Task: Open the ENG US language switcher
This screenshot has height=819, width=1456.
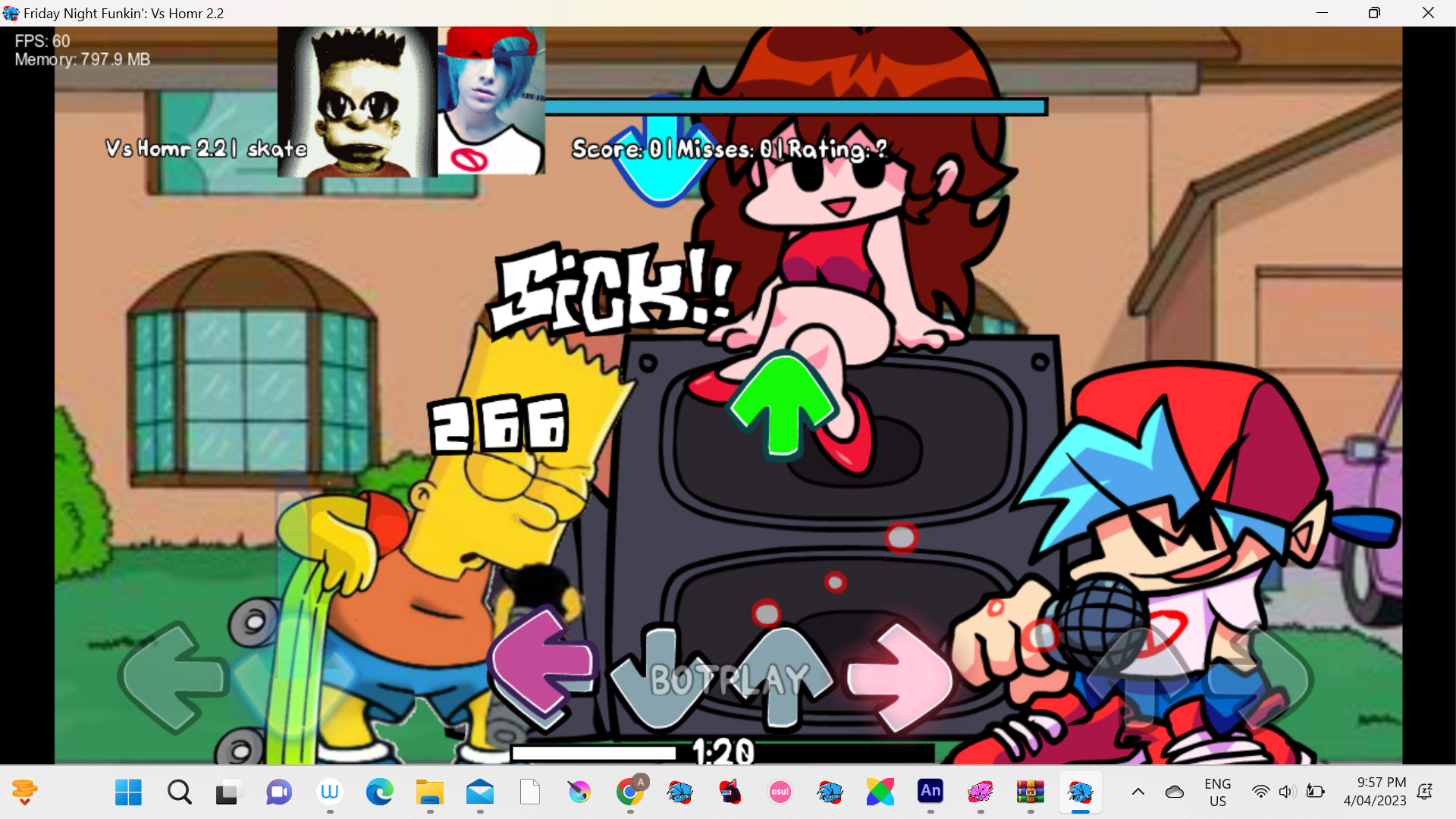Action: click(x=1217, y=792)
